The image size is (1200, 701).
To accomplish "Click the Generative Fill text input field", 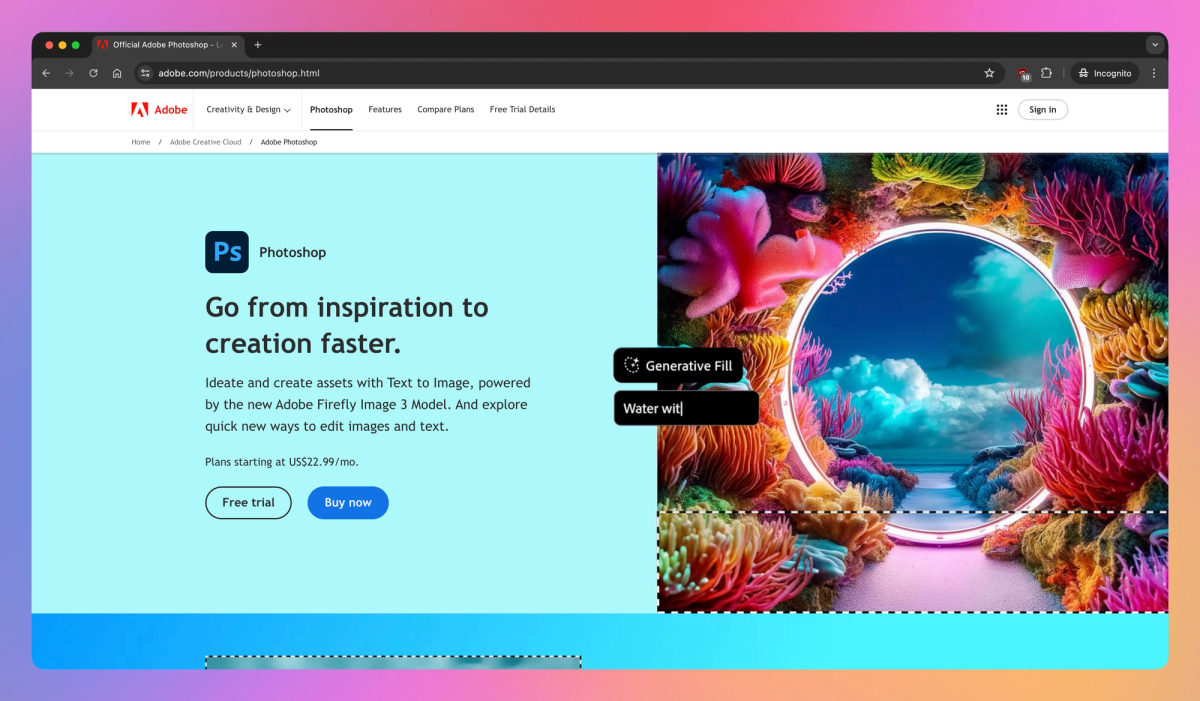I will [x=686, y=407].
